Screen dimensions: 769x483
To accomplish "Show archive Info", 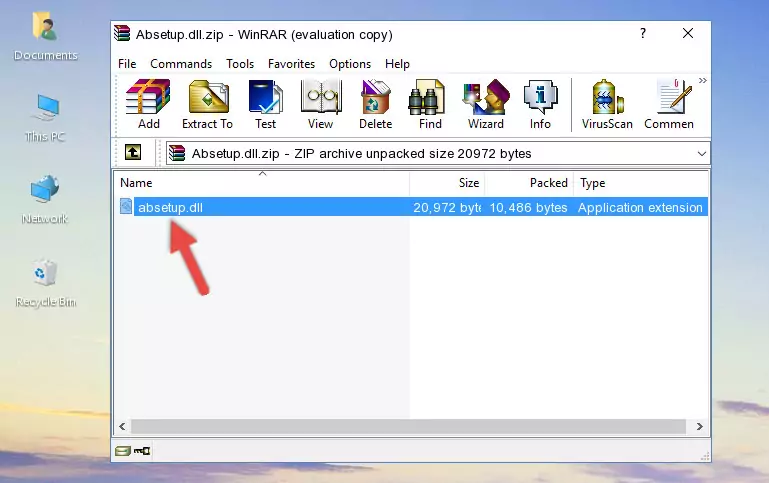I will [x=540, y=104].
